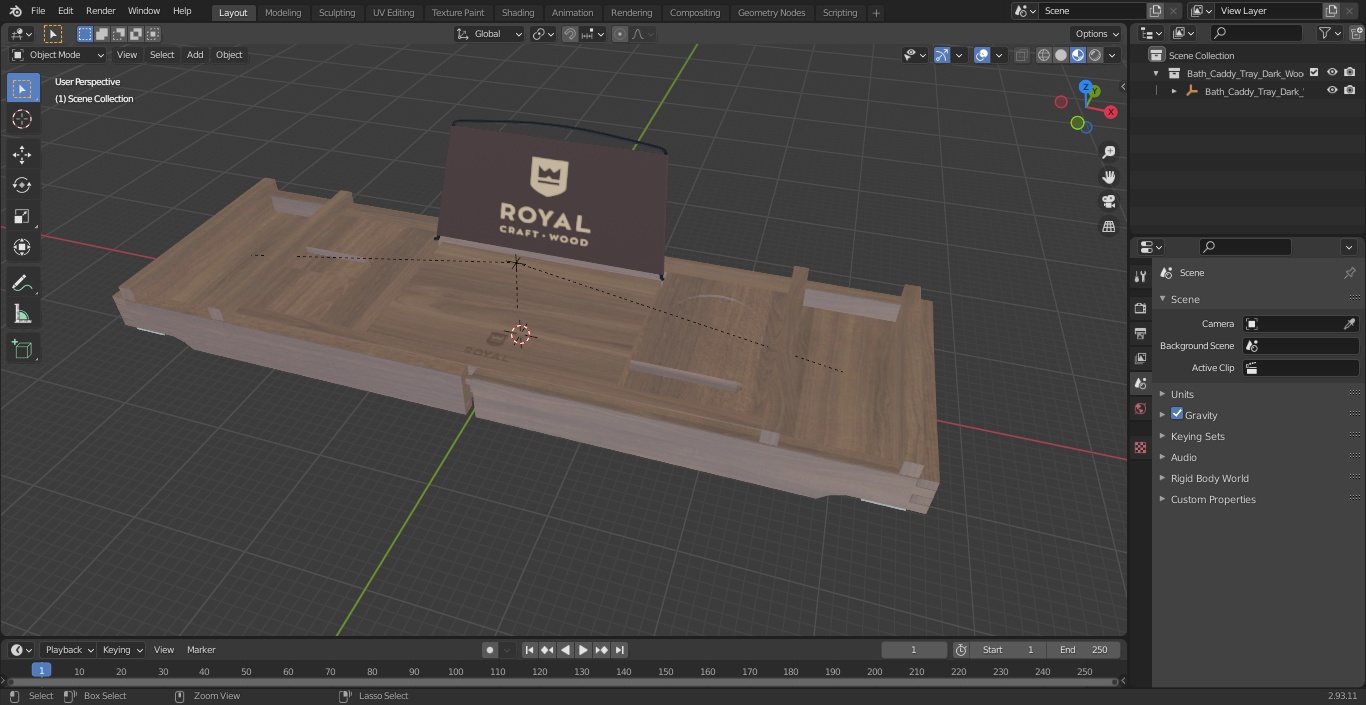Viewport: 1366px width, 705px height.
Task: Toggle camera view icon in viewport
Action: tap(1108, 202)
